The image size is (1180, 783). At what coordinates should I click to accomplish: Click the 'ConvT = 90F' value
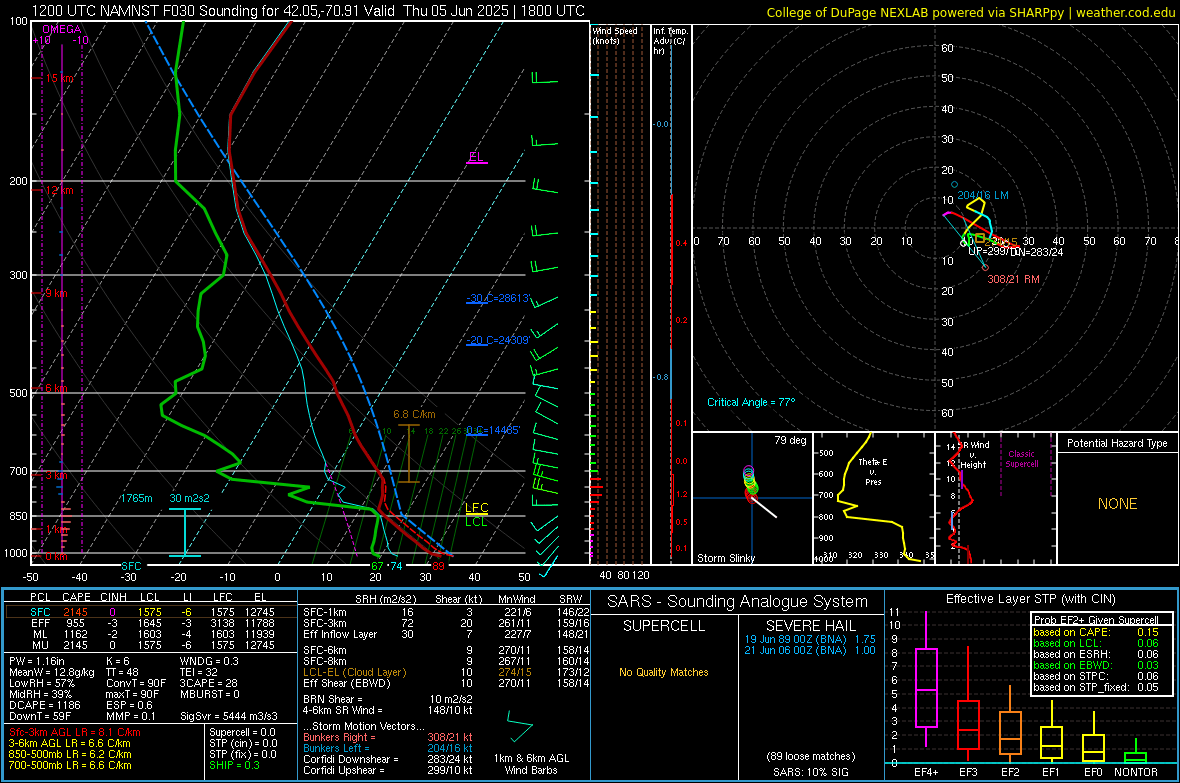136,684
